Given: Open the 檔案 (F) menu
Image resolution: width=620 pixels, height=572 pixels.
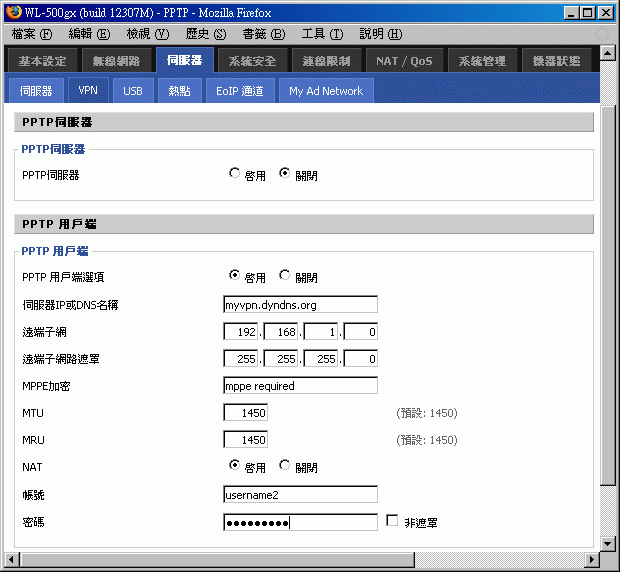Looking at the screenshot, I should [x=30, y=34].
